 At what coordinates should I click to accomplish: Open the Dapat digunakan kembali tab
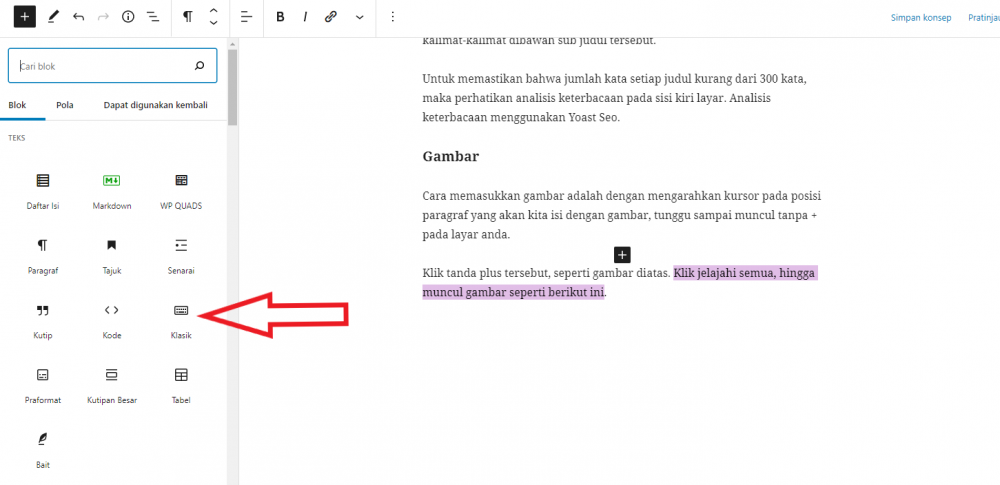click(156, 105)
